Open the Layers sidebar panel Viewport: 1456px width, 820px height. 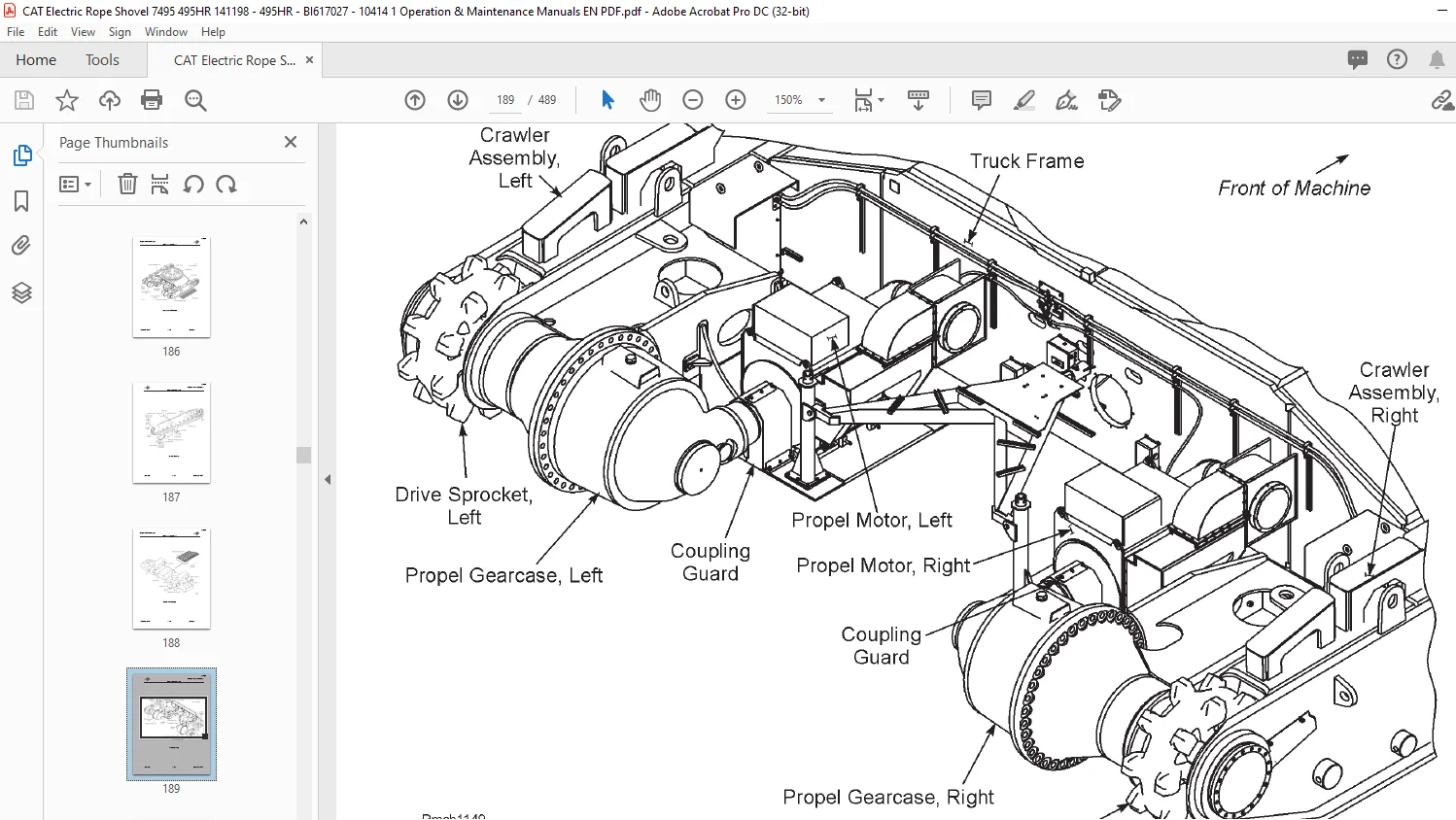tap(21, 292)
